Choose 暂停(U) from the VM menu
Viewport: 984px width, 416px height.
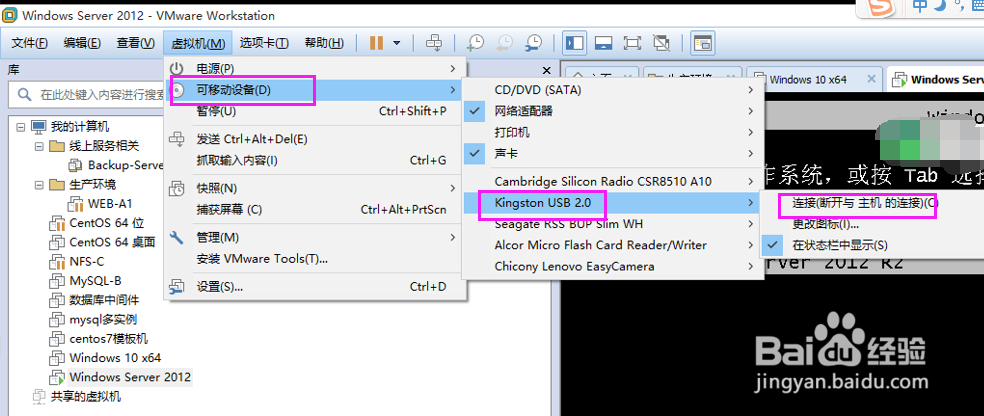click(315, 112)
